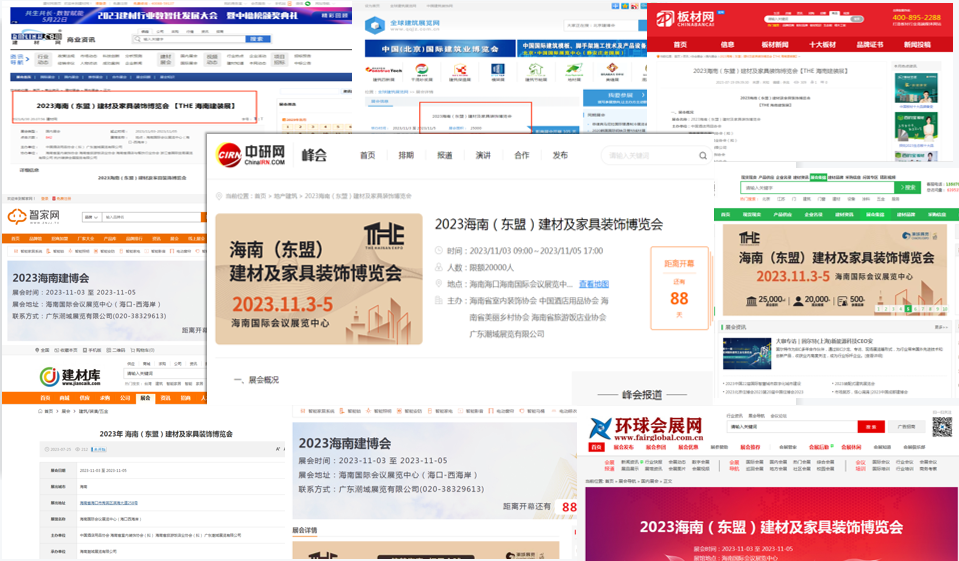Image resolution: width=959 pixels, height=561 pixels.
Task: Open 合作 in 中研网 navigation
Action: (522, 155)
